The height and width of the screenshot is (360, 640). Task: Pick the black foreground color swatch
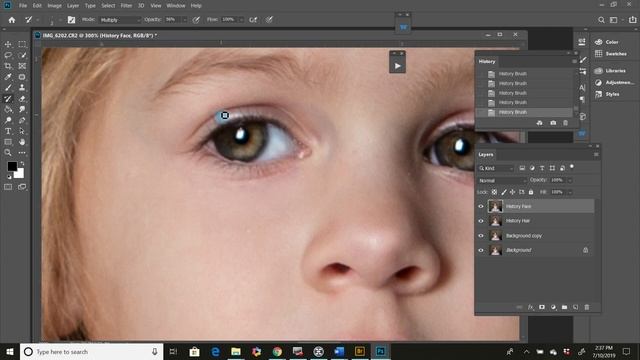point(12,166)
